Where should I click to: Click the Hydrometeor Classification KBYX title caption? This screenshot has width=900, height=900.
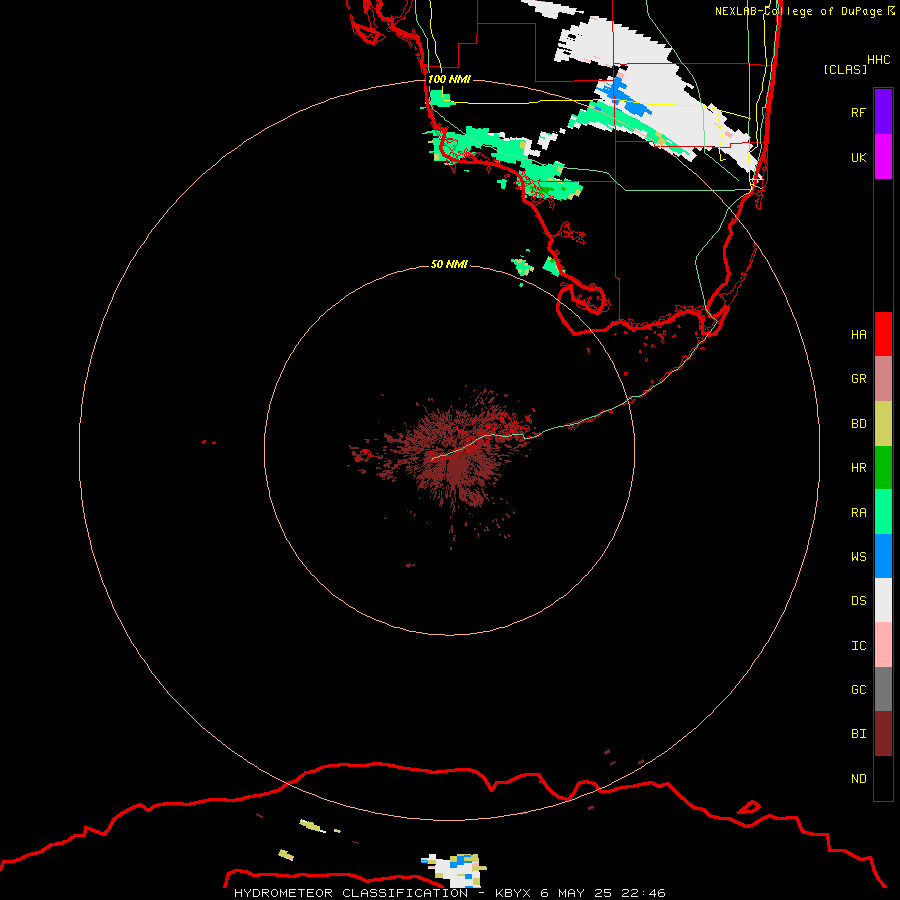[x=449, y=893]
